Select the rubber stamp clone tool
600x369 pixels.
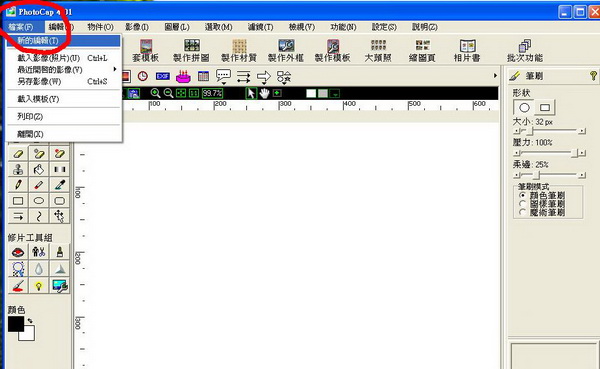18,170
